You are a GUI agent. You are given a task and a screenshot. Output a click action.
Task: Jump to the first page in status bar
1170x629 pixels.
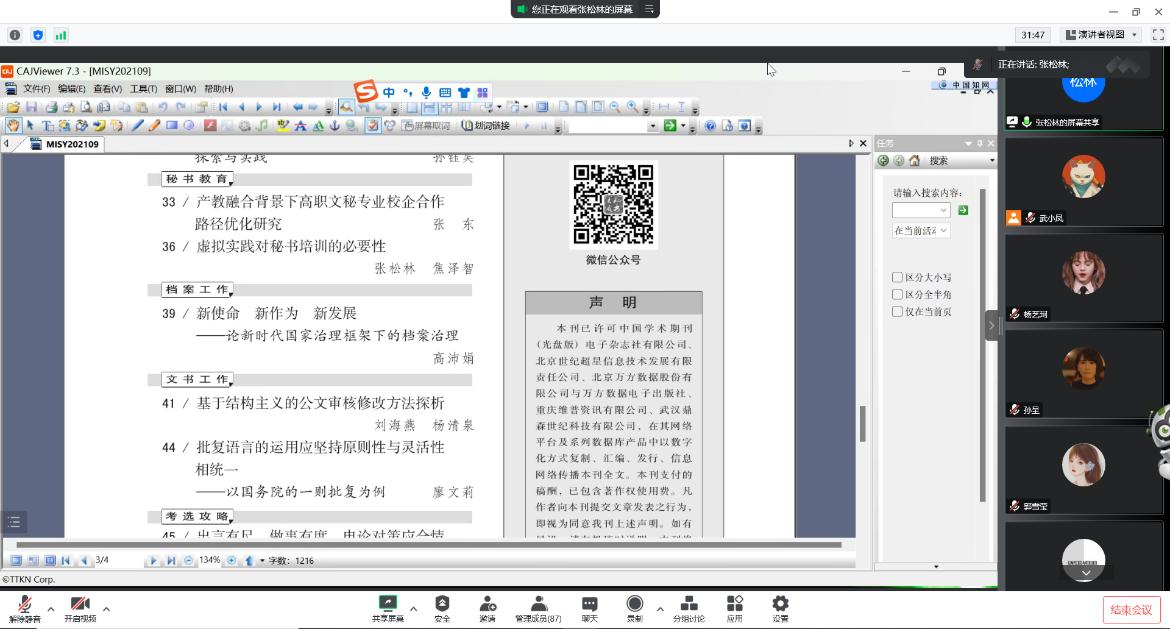66,561
